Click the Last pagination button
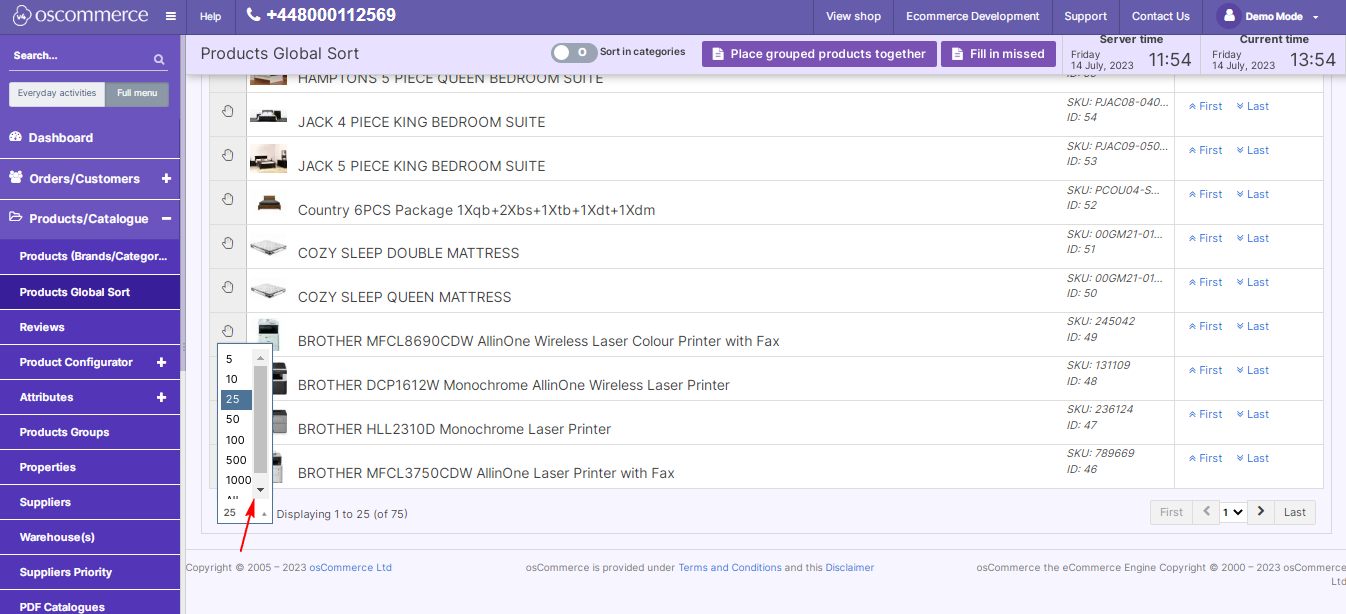This screenshot has height=614, width=1346. click(x=1295, y=512)
